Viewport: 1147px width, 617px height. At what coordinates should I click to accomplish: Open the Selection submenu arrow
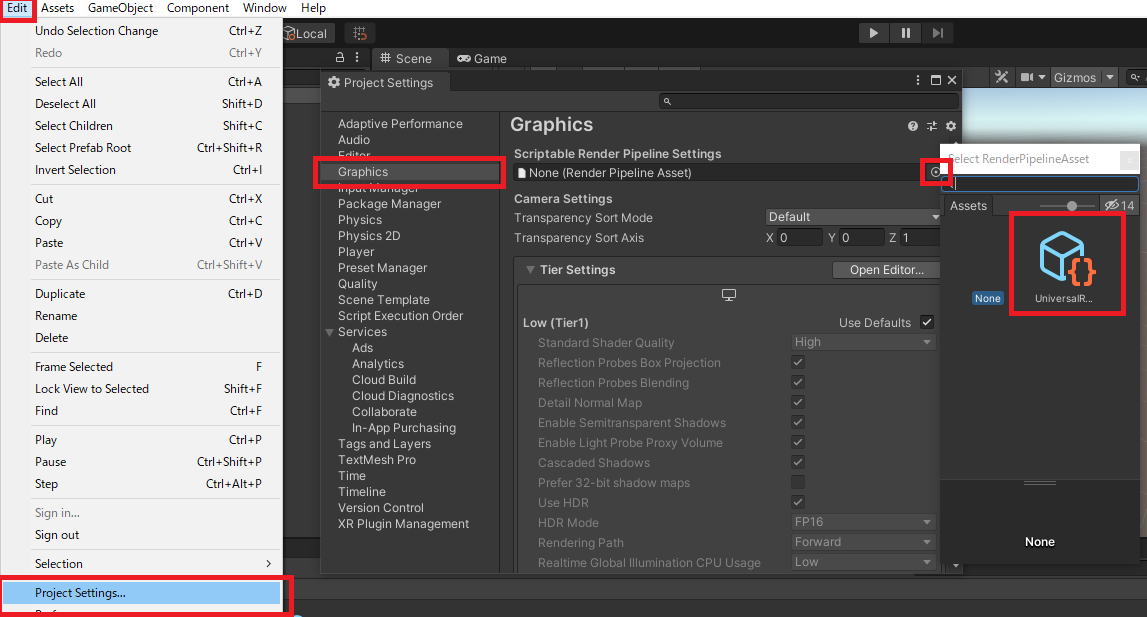tap(268, 564)
